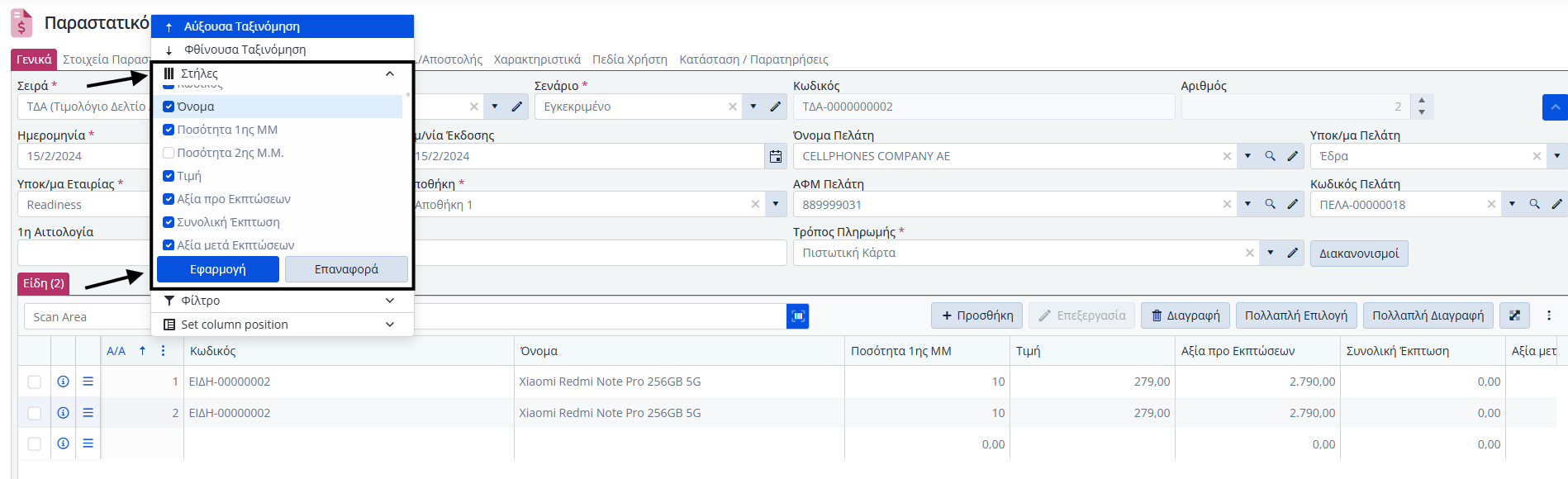Clear the Εγκεκριμένο scenario value
Screen dimensions: 1568x479
tap(733, 107)
